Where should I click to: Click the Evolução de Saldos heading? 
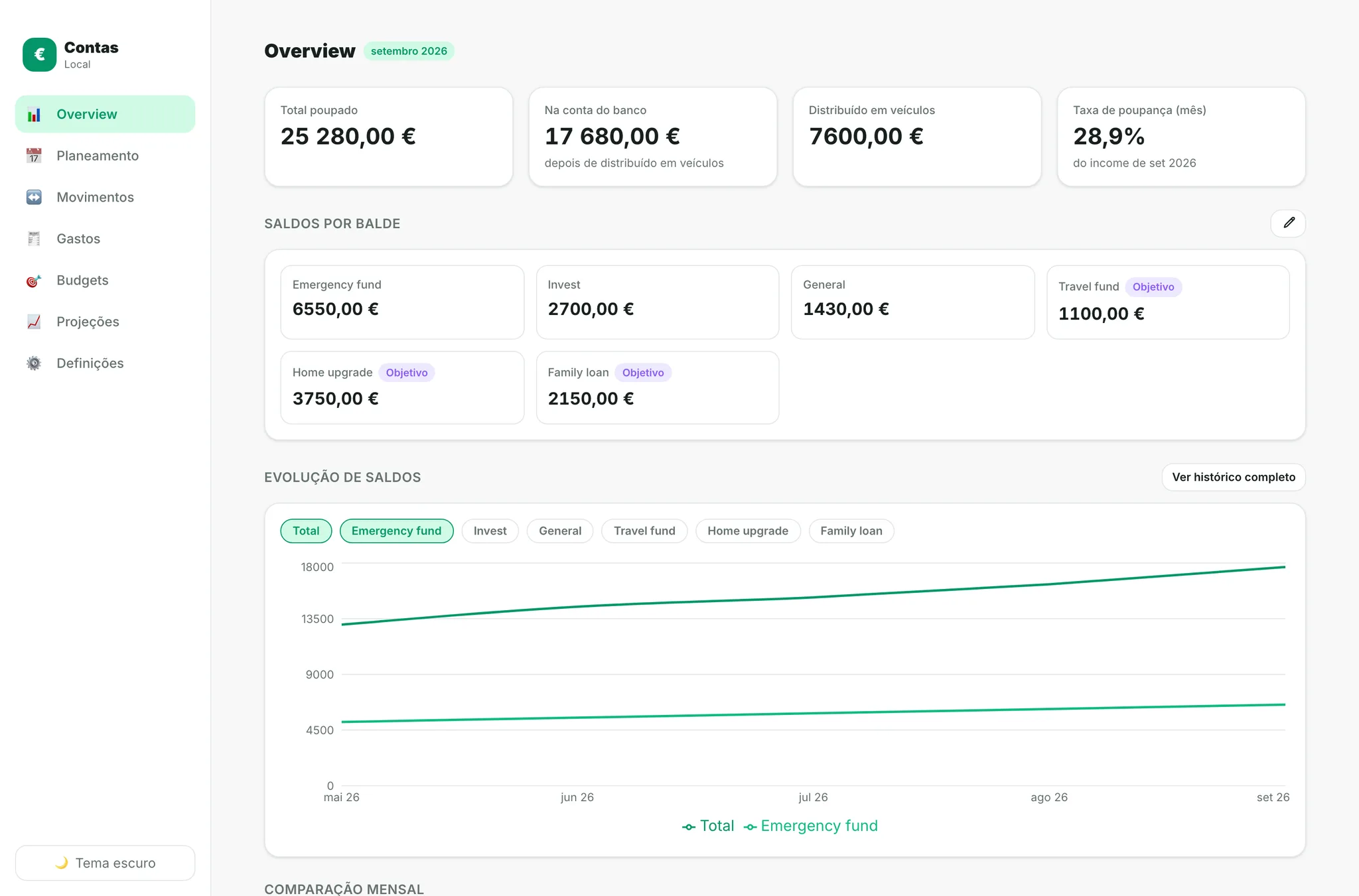pyautogui.click(x=342, y=478)
